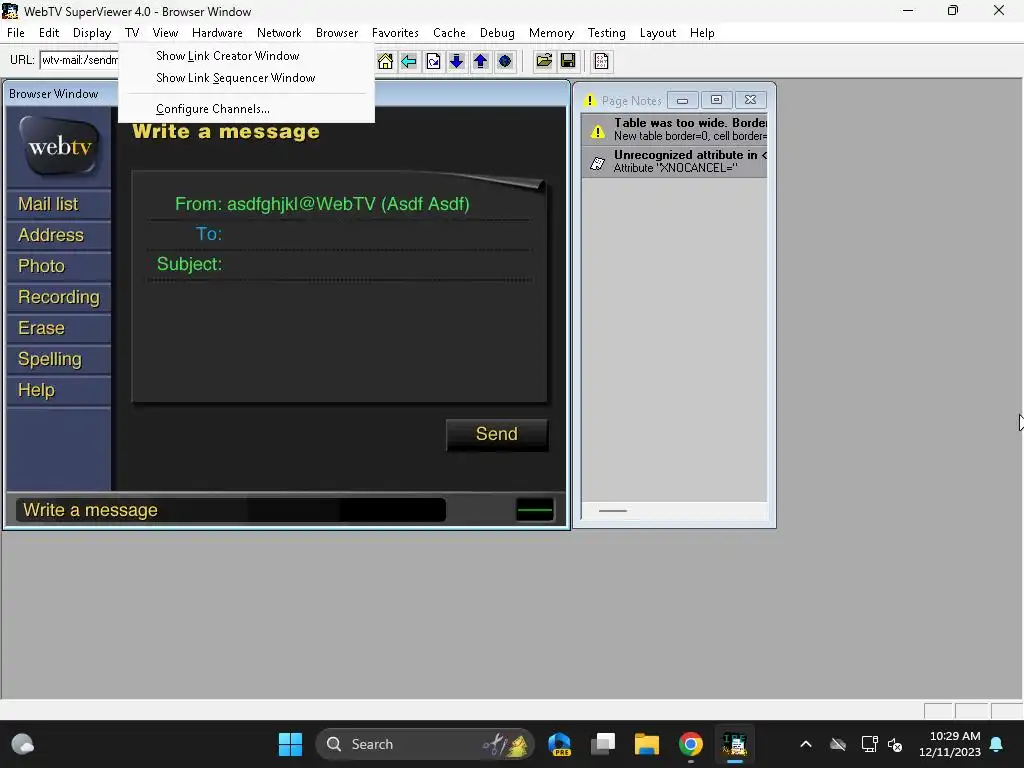Image resolution: width=1024 pixels, height=768 pixels.
Task: Click the WebTV SuperViewer taskbar icon
Action: click(735, 744)
